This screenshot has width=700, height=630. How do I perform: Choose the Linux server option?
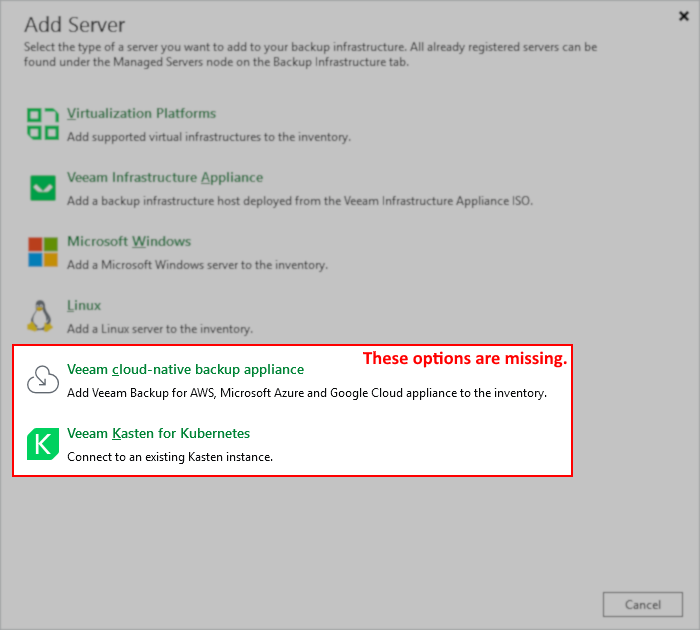(x=84, y=305)
